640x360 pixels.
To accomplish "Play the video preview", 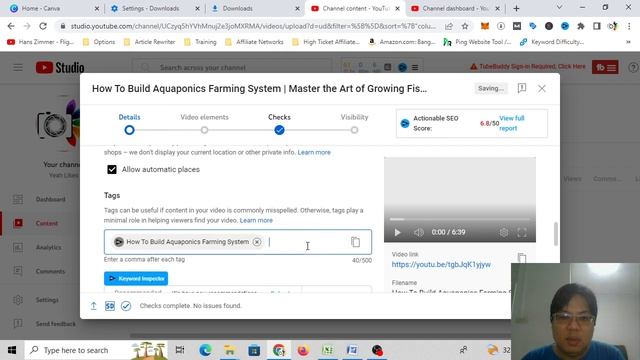I will point(397,232).
